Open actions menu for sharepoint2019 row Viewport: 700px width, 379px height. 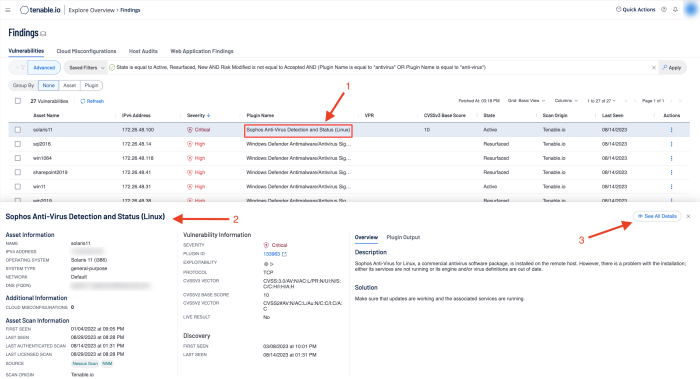(x=671, y=172)
